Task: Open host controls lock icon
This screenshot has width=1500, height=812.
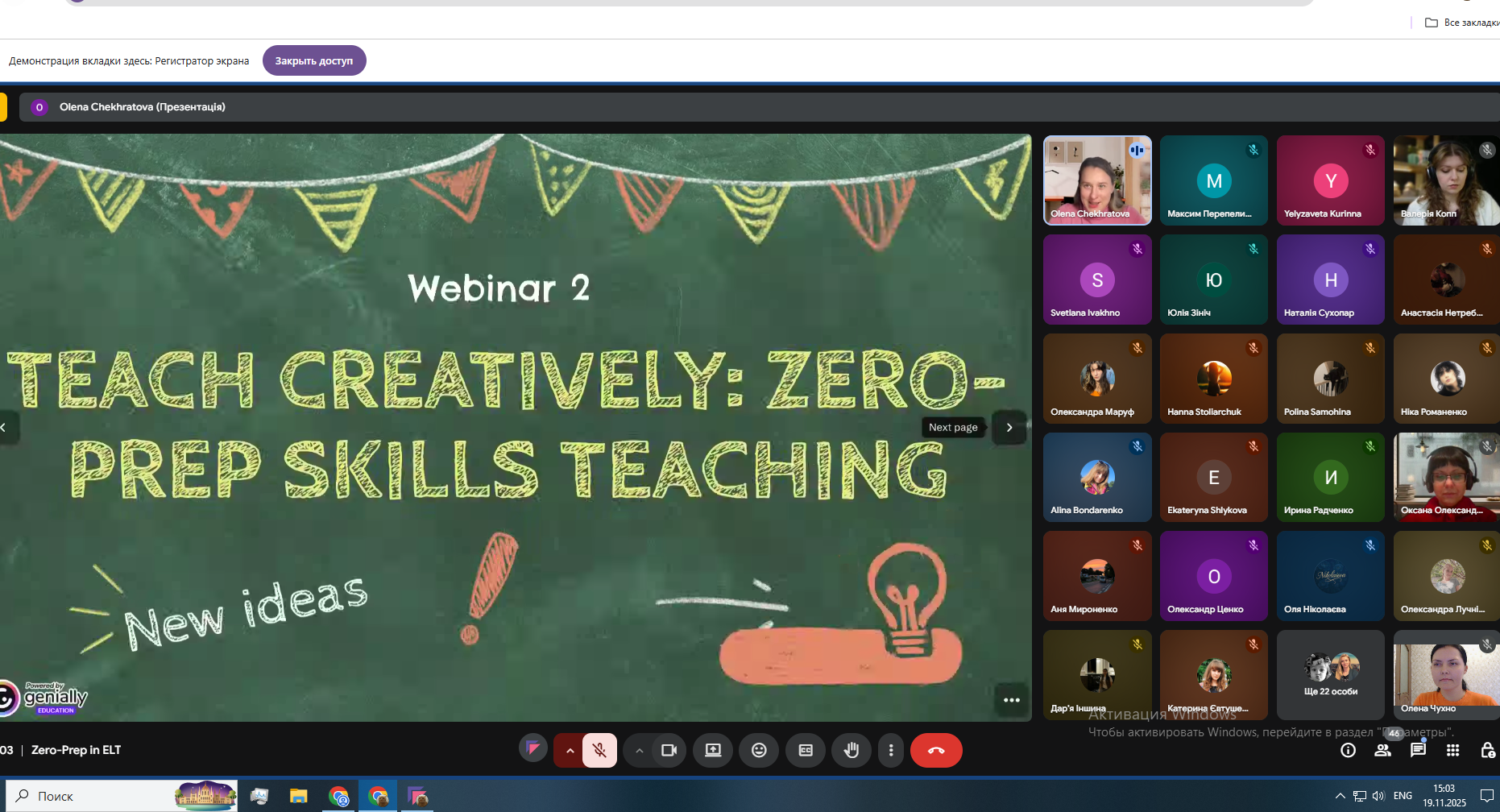Action: click(x=1487, y=751)
